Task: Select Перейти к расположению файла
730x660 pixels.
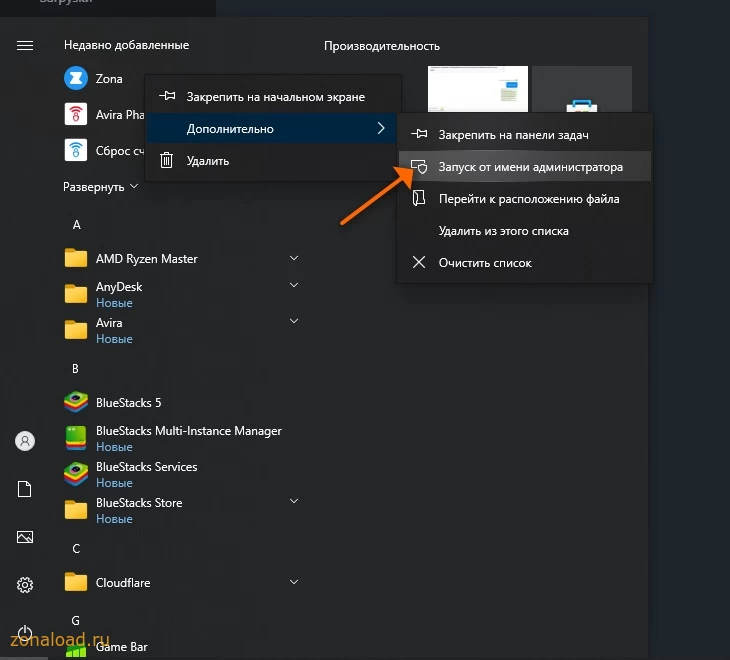Action: click(525, 198)
